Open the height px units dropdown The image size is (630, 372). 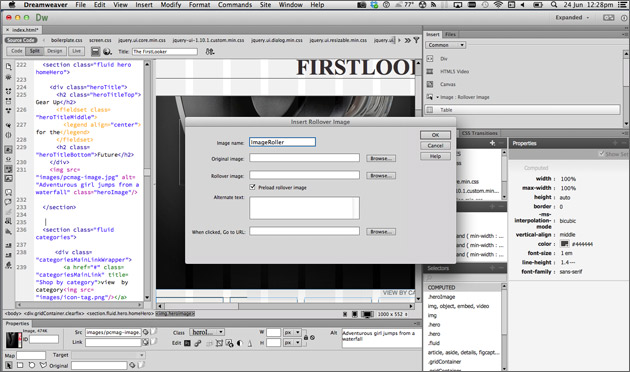[x=292, y=343]
